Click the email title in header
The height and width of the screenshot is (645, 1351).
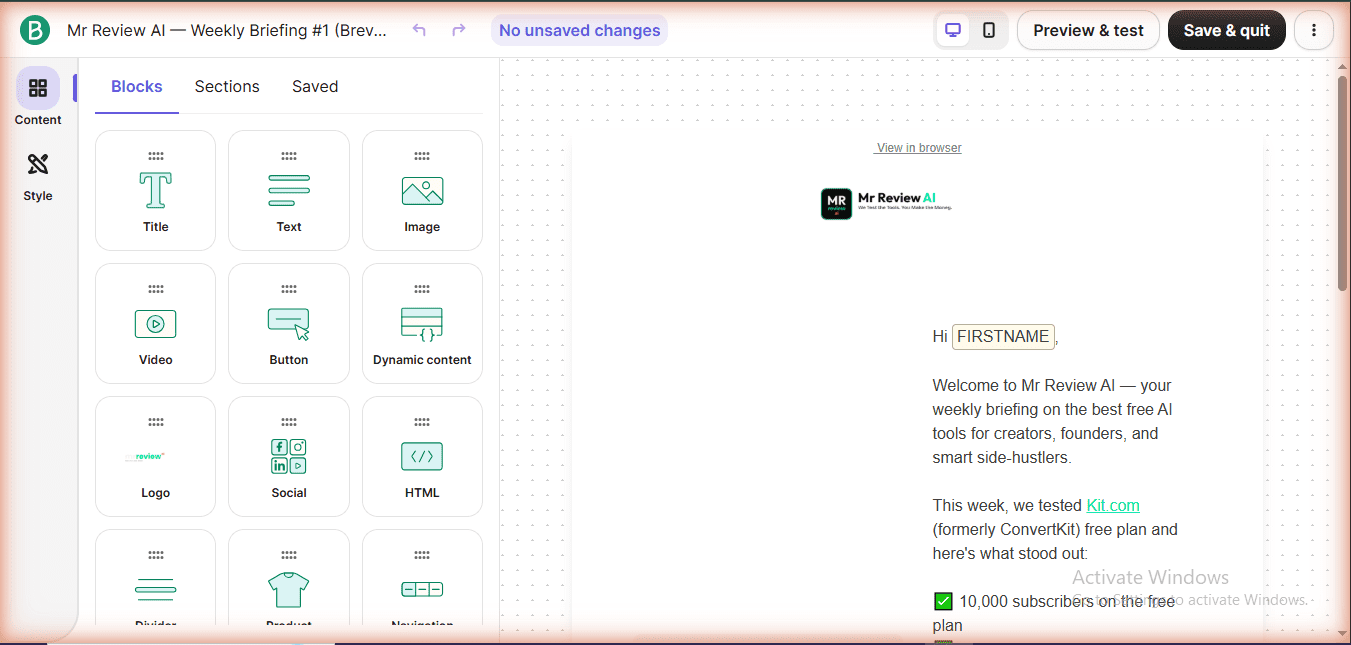(x=227, y=30)
